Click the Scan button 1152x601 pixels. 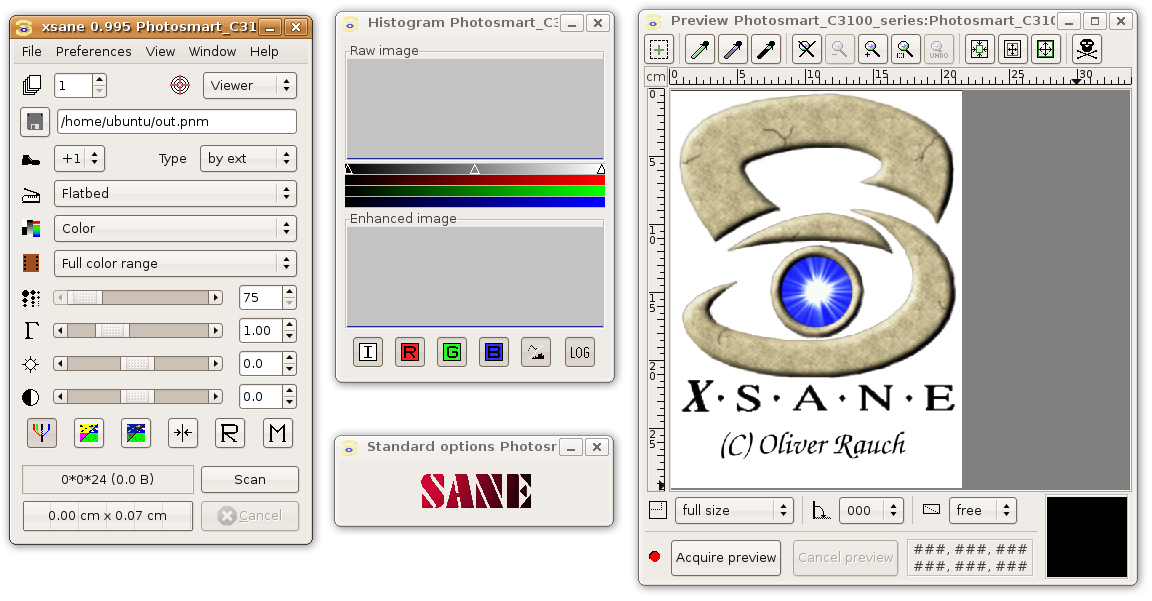coord(249,479)
